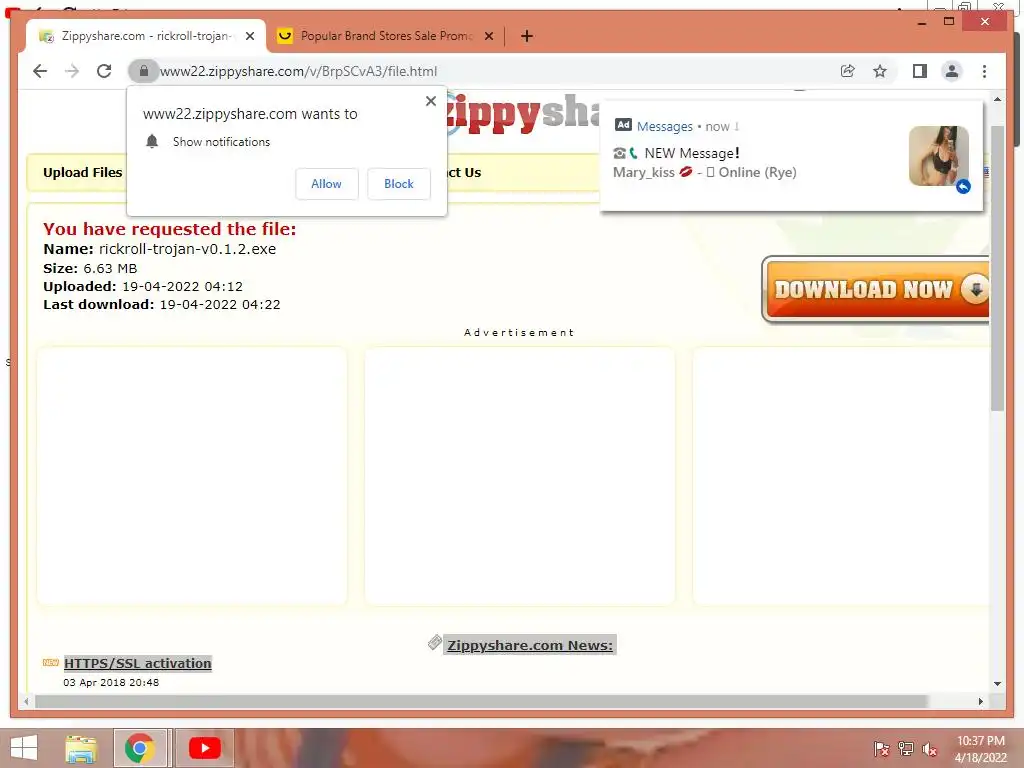Reload the Zippyshare page

(104, 71)
